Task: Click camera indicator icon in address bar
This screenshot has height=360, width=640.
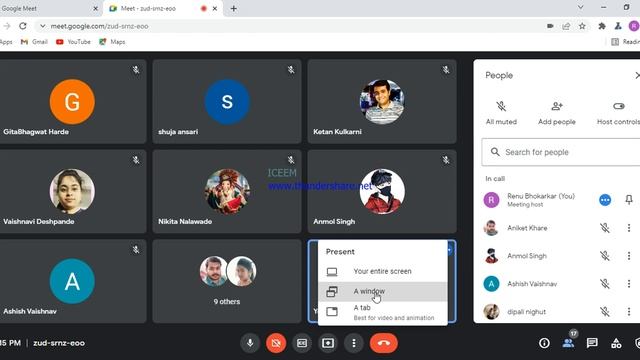Action: [550, 26]
